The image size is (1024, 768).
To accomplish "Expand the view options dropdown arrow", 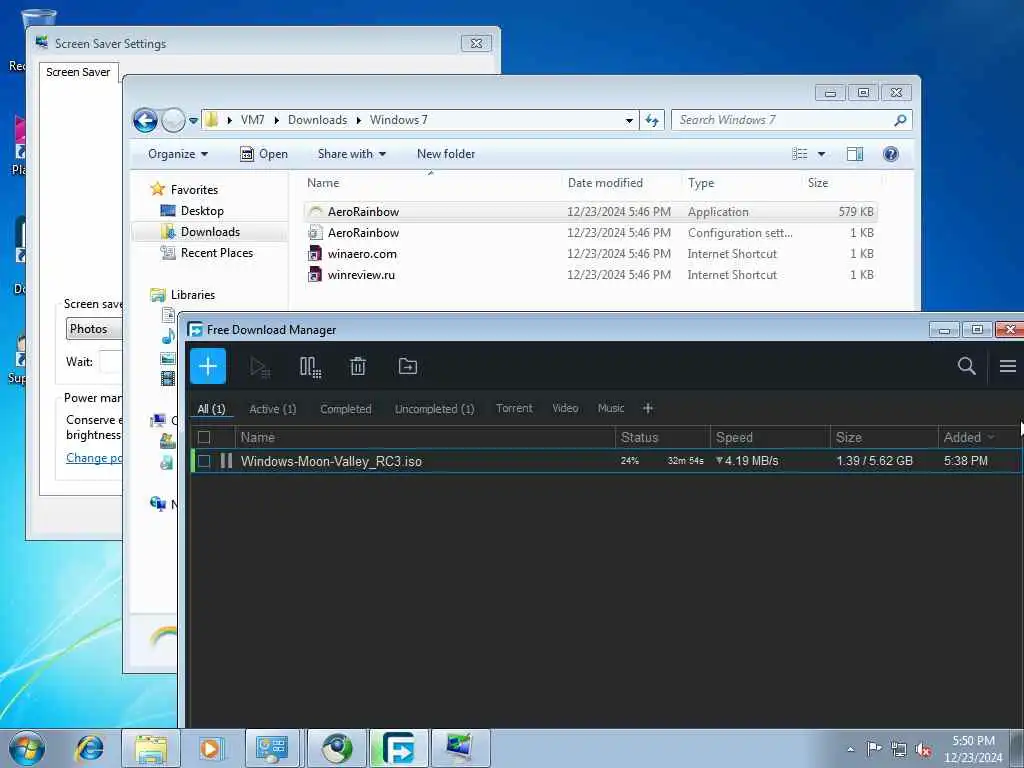I will (822, 154).
